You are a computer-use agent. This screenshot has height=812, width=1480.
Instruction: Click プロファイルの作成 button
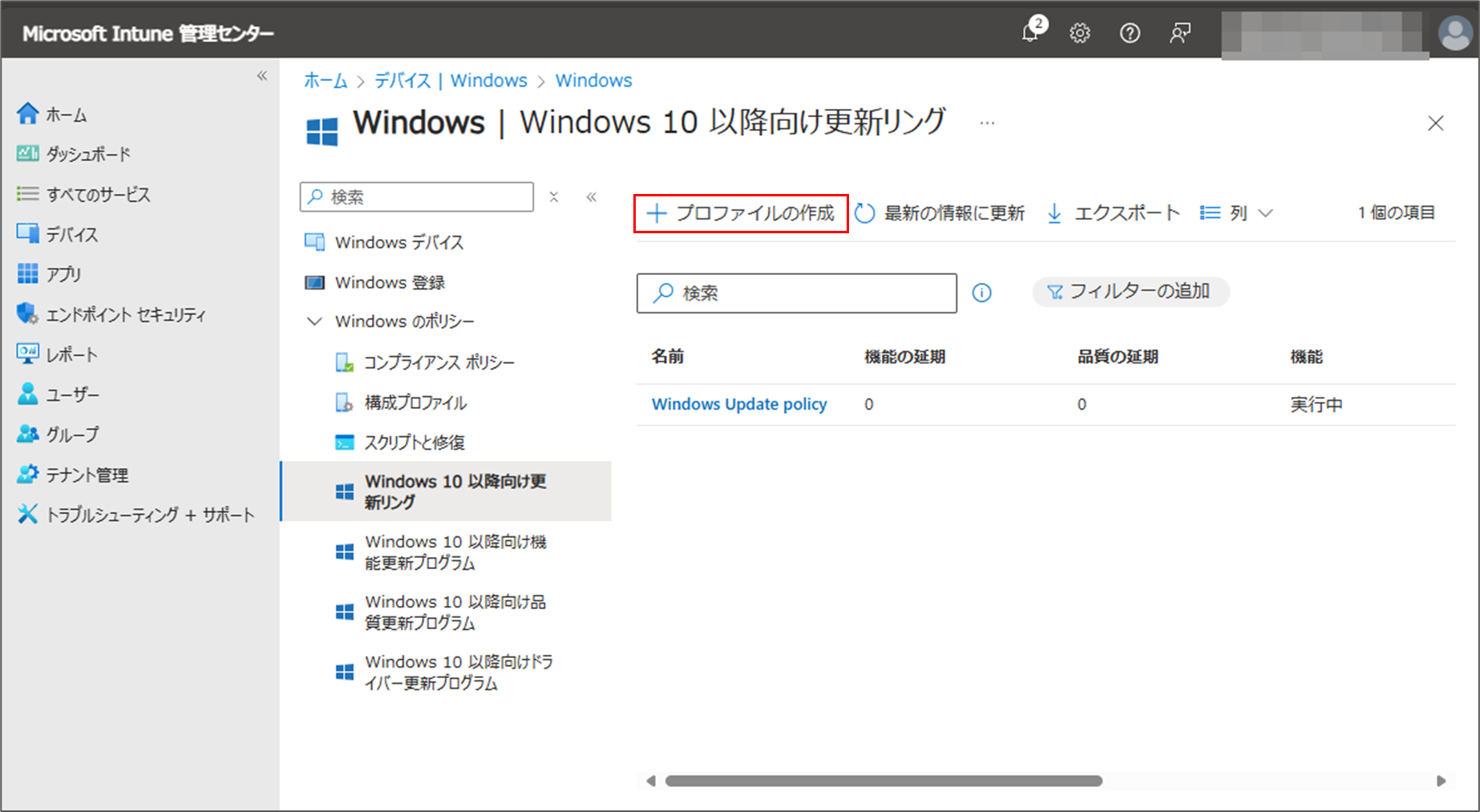coord(741,213)
